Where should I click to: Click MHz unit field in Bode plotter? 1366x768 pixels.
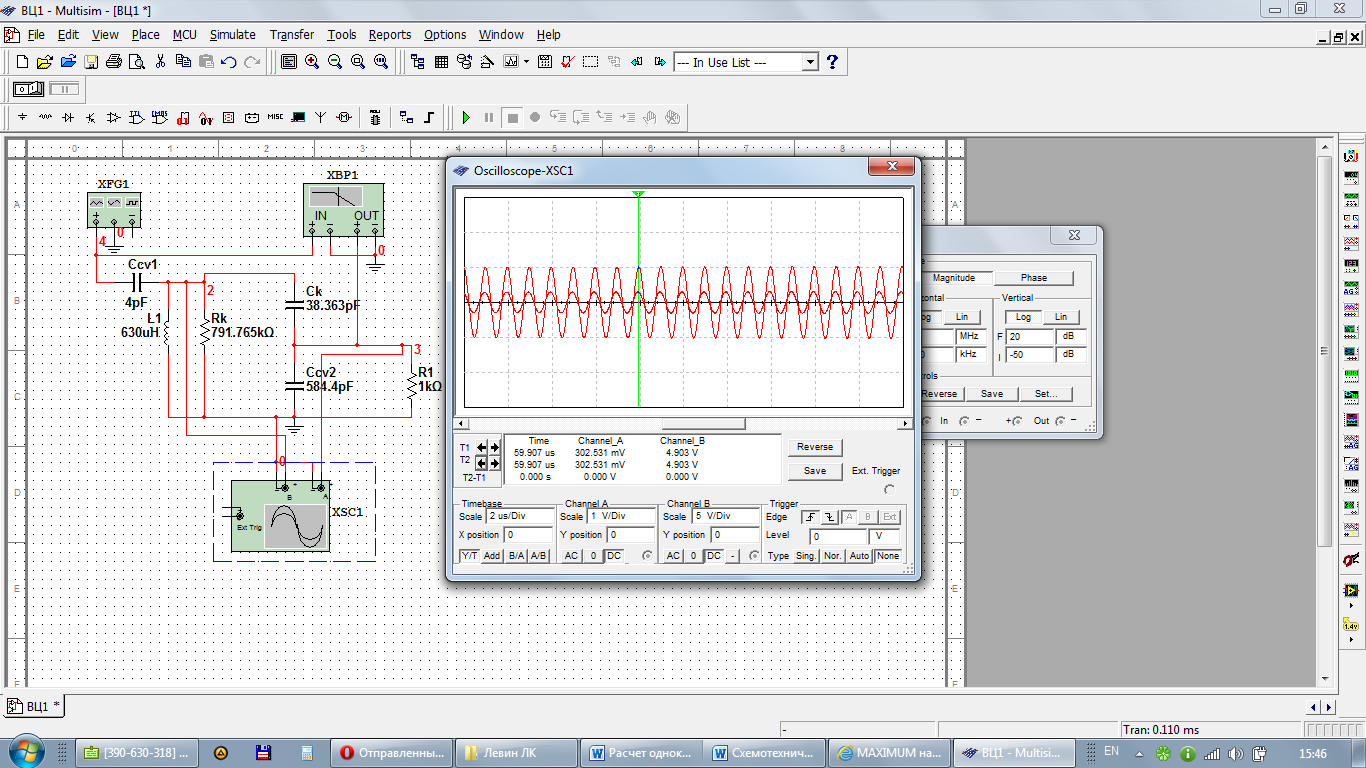972,336
